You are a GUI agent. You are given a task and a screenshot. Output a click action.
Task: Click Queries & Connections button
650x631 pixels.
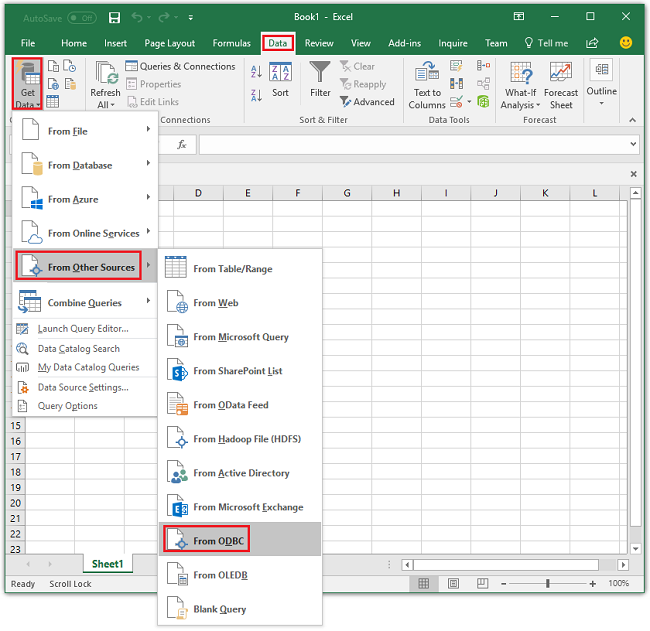coord(180,66)
